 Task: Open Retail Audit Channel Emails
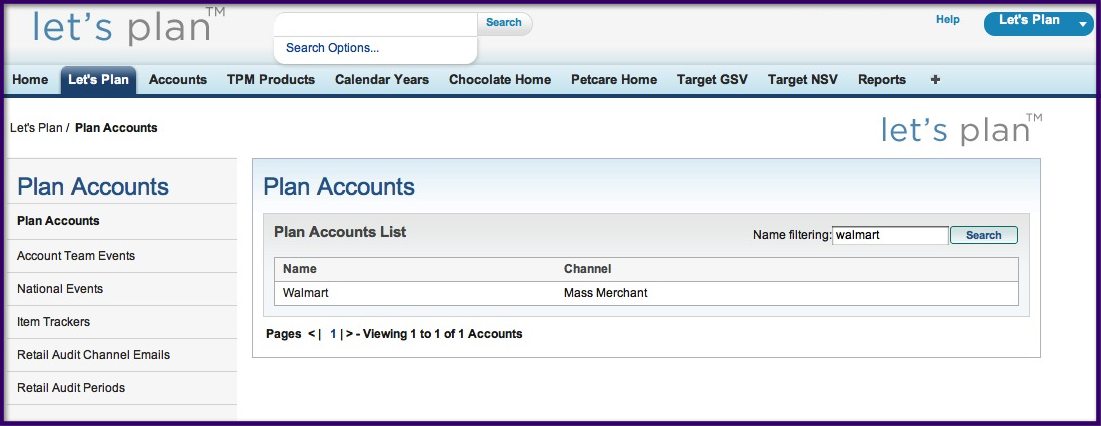(x=93, y=355)
